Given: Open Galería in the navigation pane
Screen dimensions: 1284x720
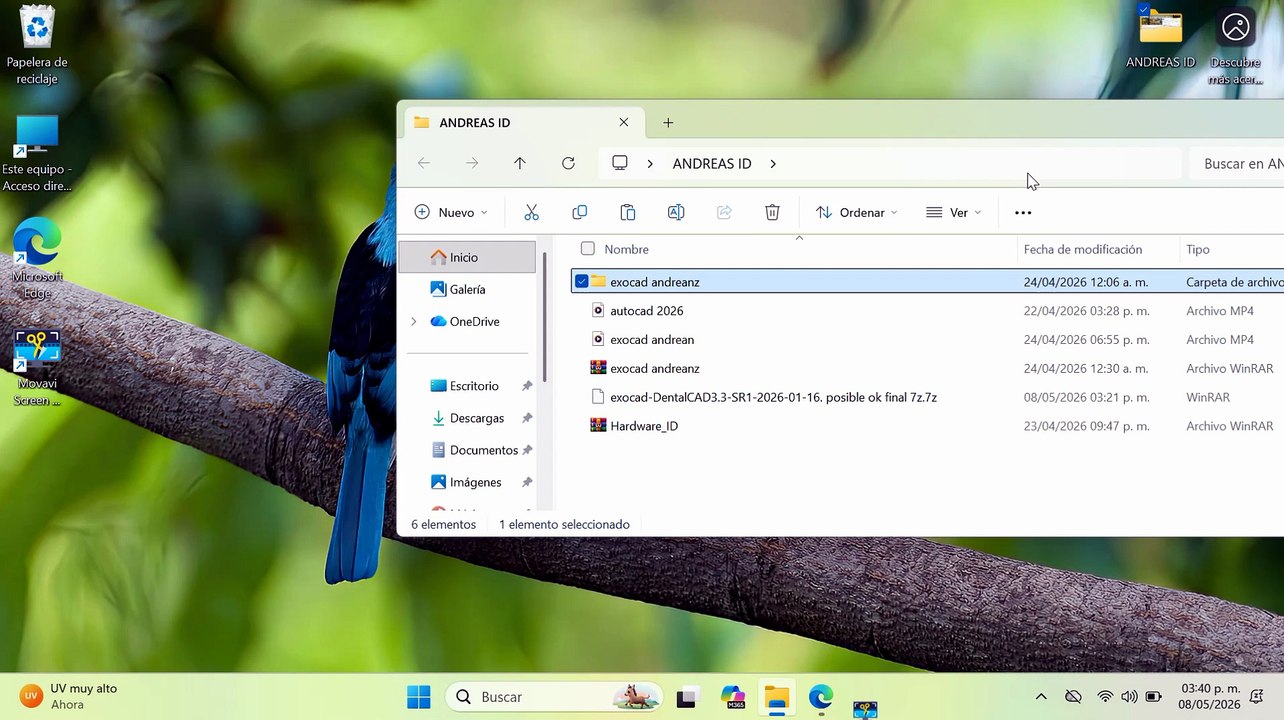Looking at the screenshot, I should [x=467, y=289].
